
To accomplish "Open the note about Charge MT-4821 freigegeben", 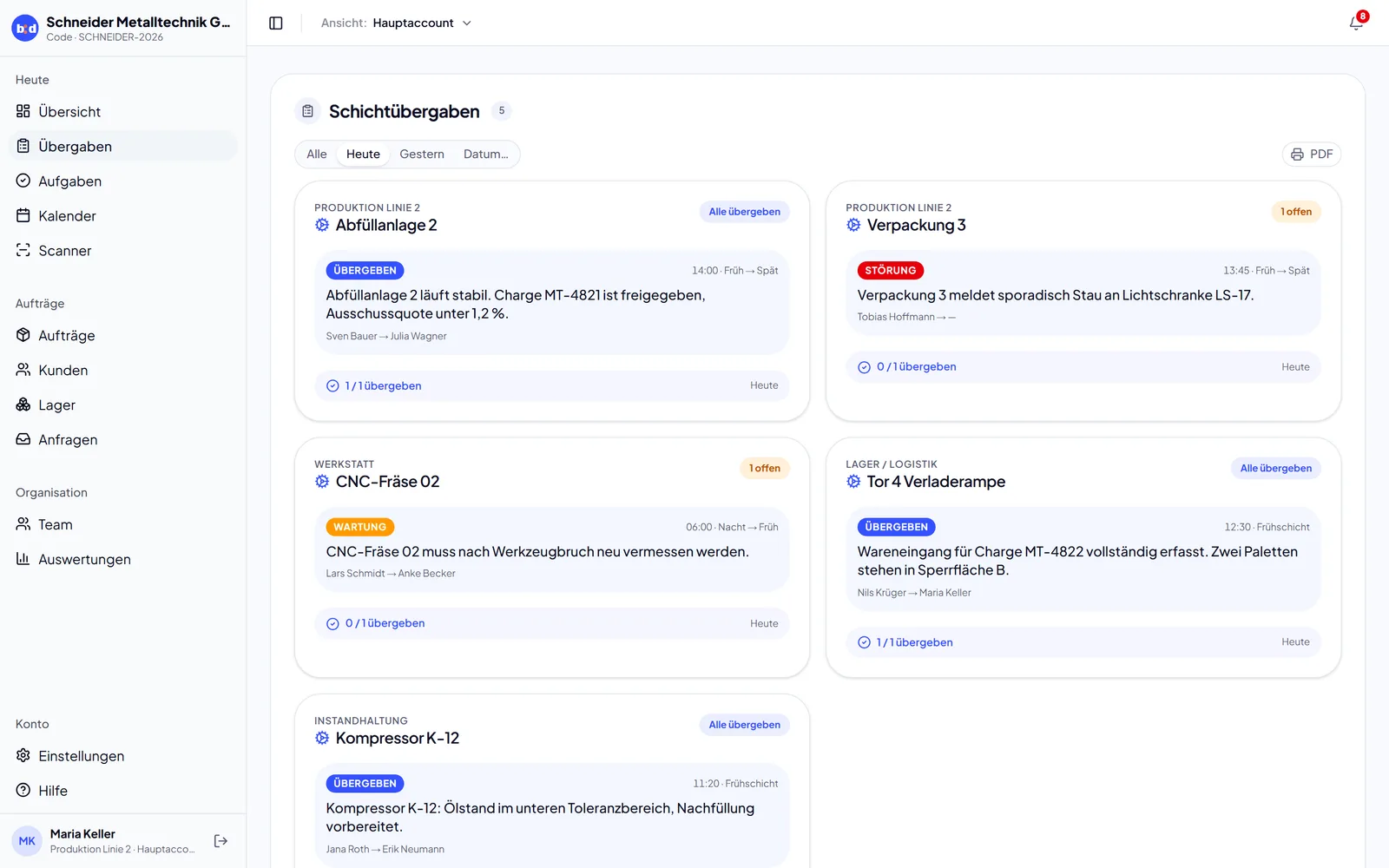I will (x=552, y=303).
